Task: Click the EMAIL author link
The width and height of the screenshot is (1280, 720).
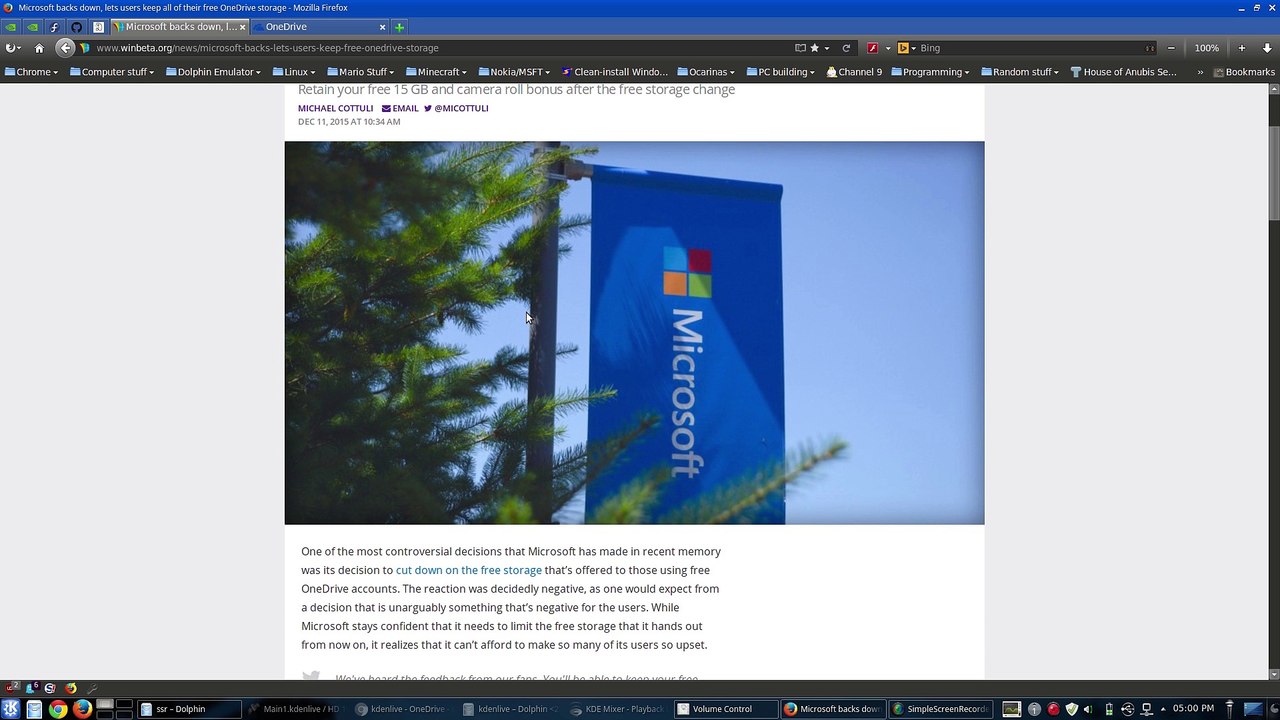Action: coord(400,108)
